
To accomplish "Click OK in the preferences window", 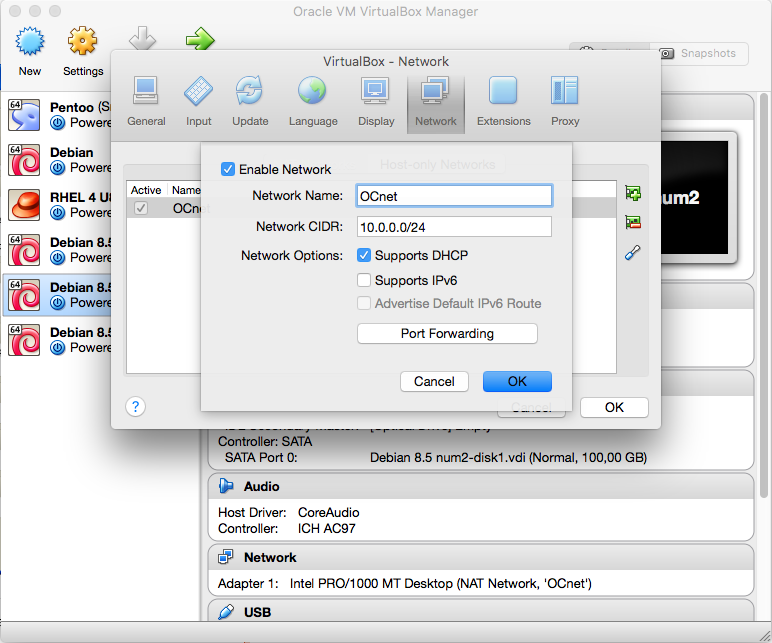I will 614,407.
